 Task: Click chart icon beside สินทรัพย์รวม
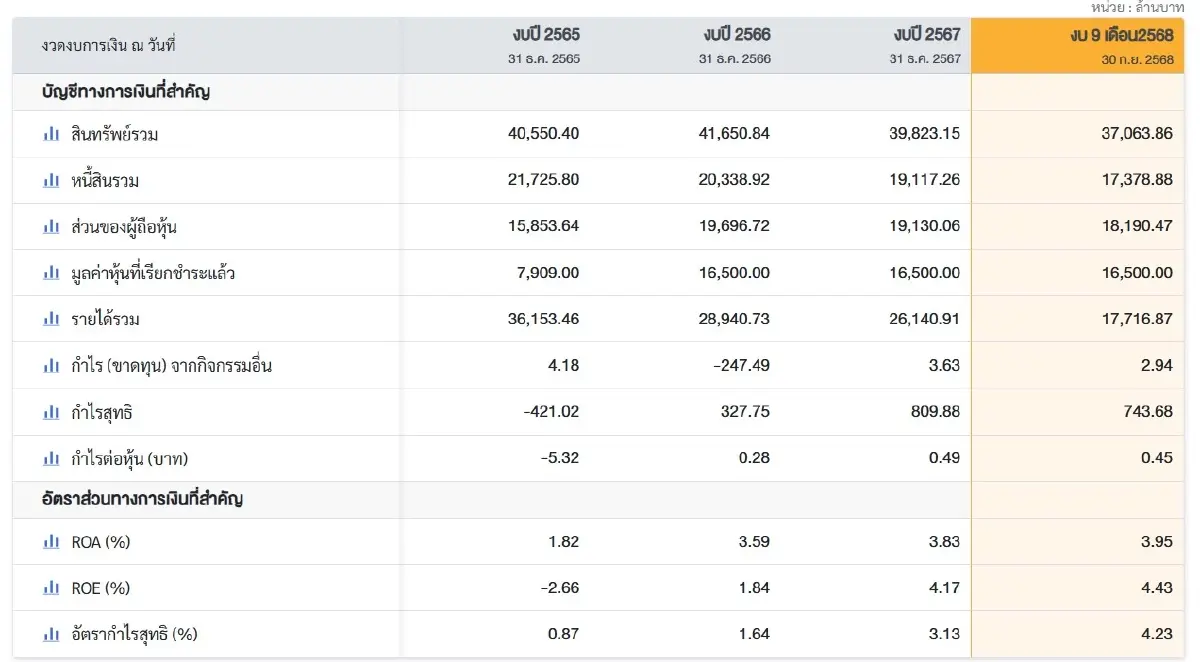click(x=51, y=134)
